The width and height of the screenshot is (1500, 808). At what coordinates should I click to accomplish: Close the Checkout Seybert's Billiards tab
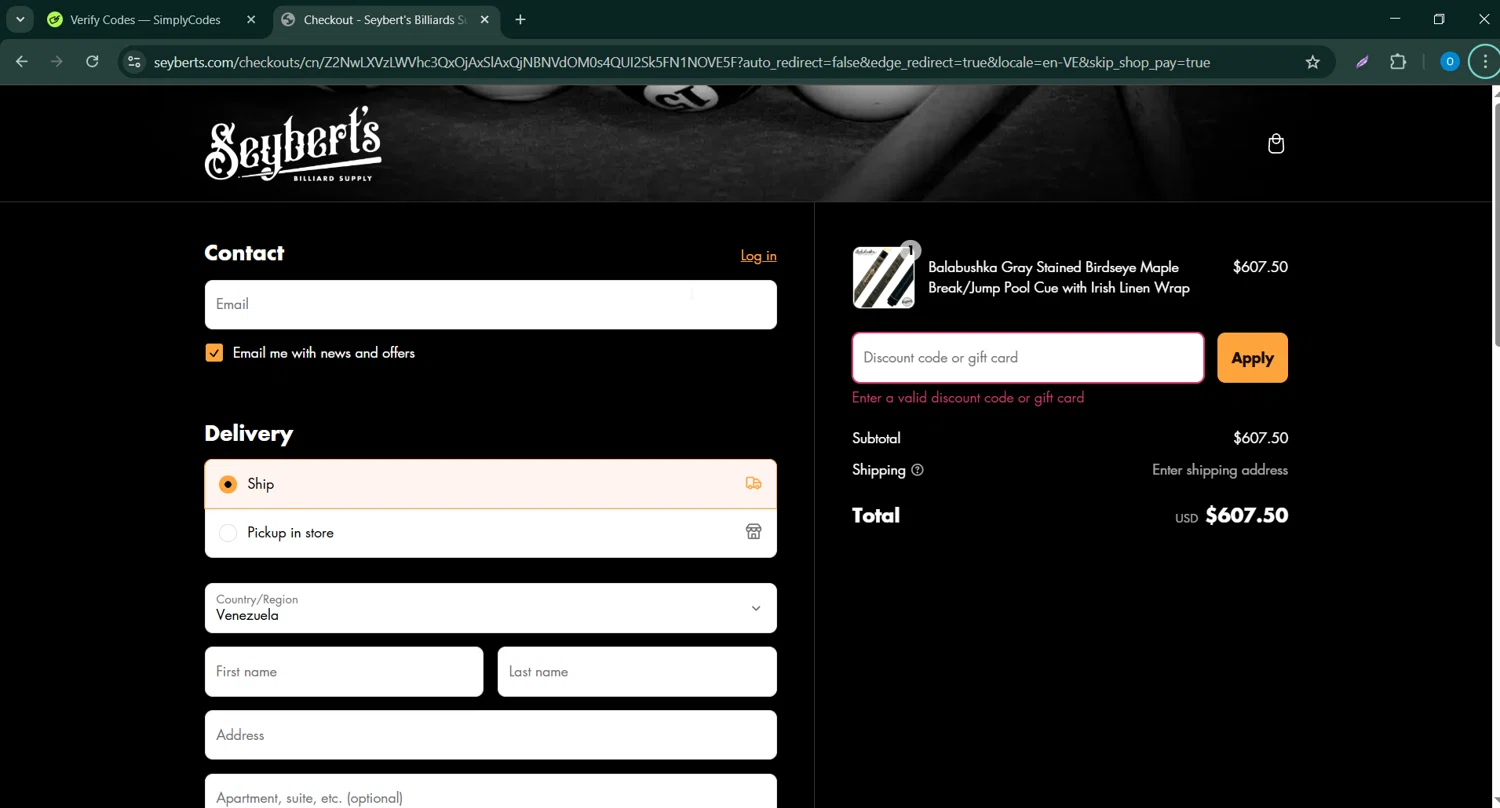coord(484,19)
